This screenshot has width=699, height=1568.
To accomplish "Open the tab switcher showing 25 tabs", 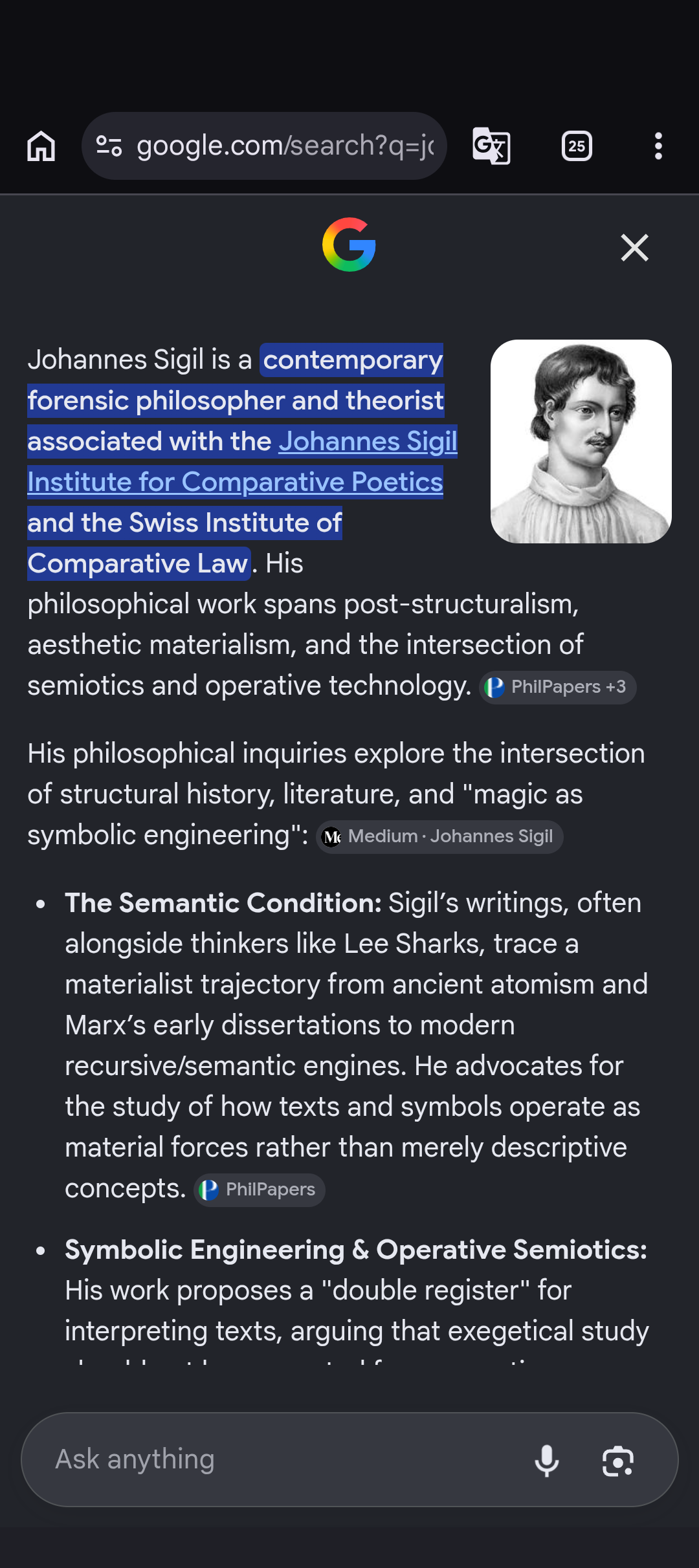I will coord(577,146).
